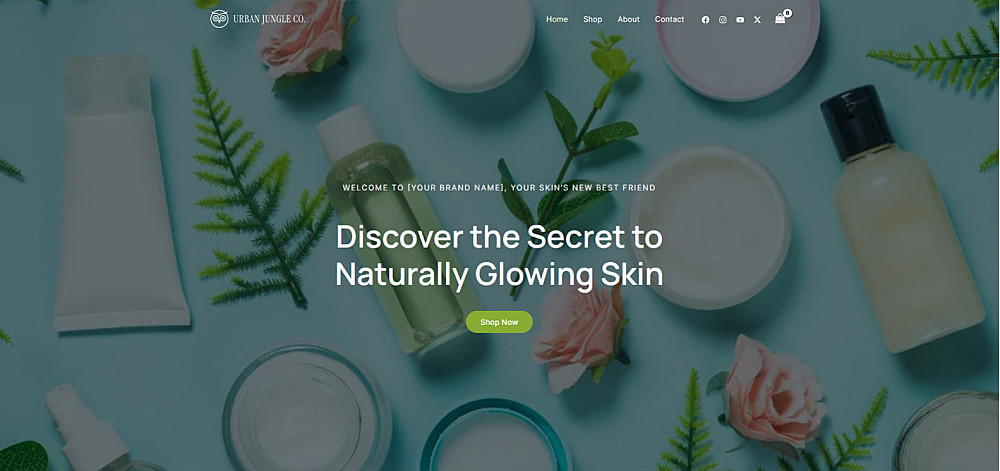This screenshot has height=471, width=1000.
Task: Select the Discover the Secret headline
Action: [x=499, y=256]
